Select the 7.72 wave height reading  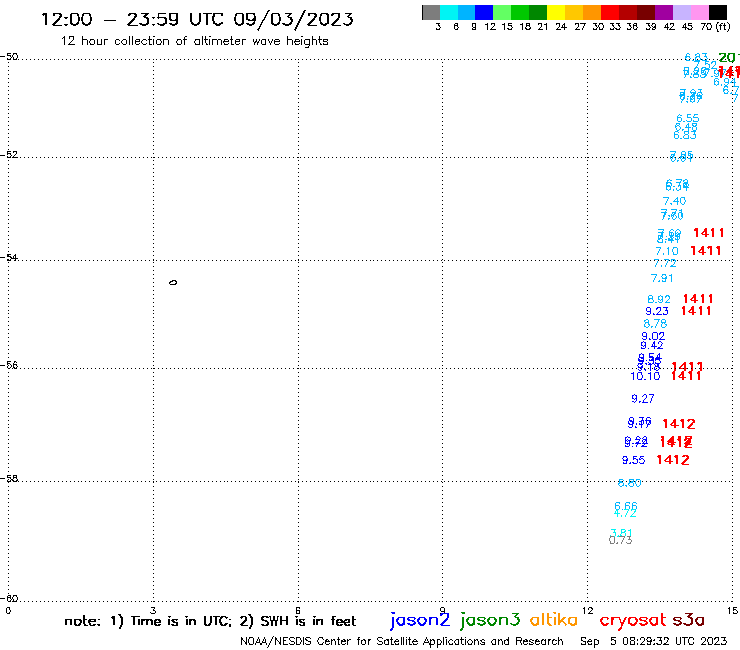(665, 263)
